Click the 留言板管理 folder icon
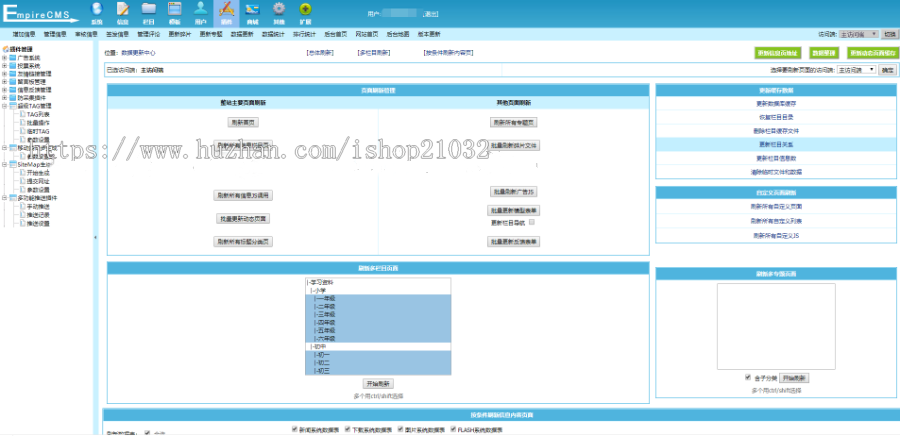Image resolution: width=900 pixels, height=436 pixels. [x=13, y=82]
